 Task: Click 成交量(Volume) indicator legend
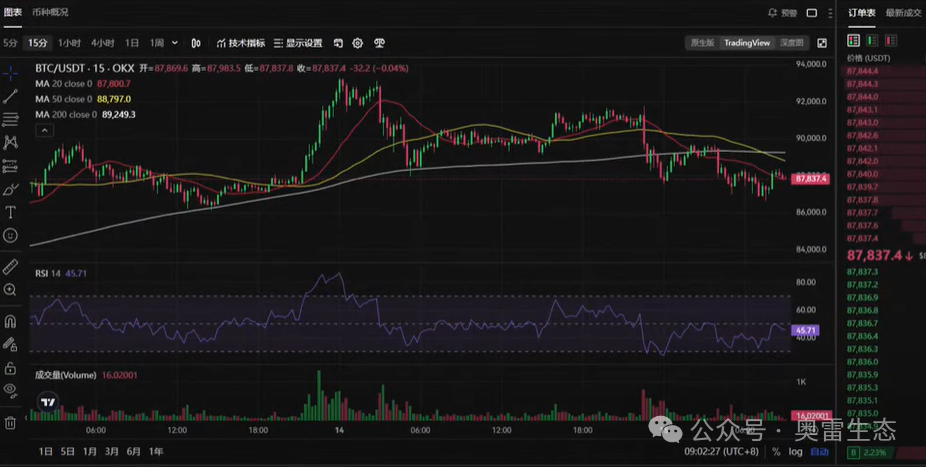(x=86, y=375)
